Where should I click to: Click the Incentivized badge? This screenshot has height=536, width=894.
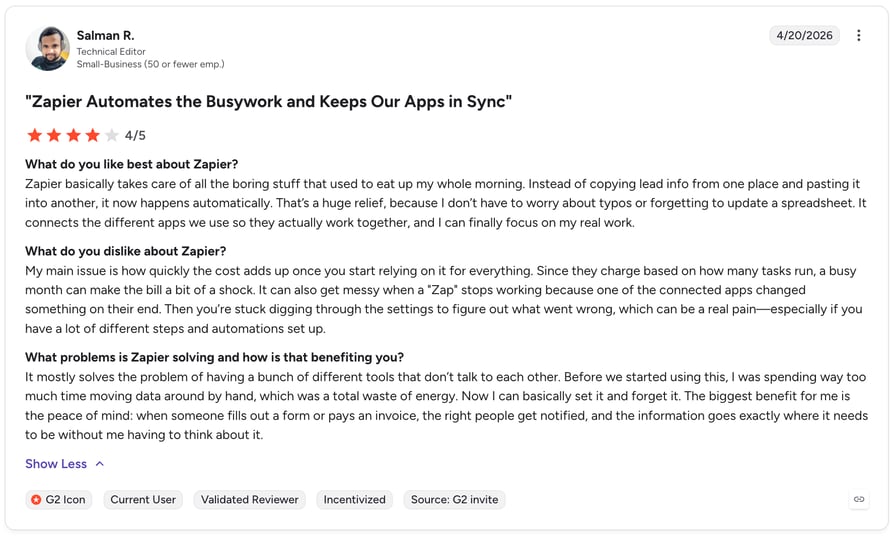[355, 500]
